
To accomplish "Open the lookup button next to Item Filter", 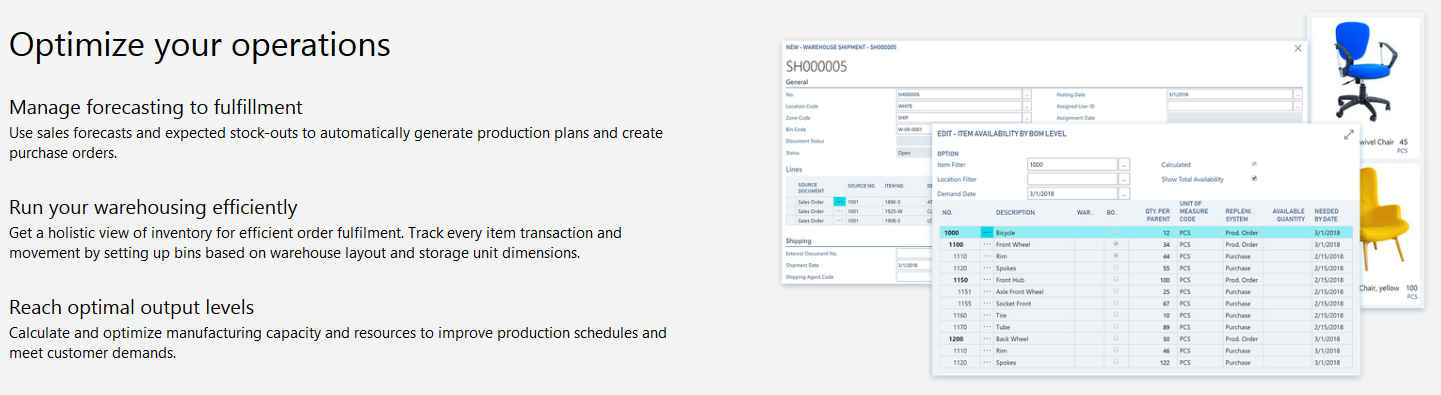I will 1123,164.
